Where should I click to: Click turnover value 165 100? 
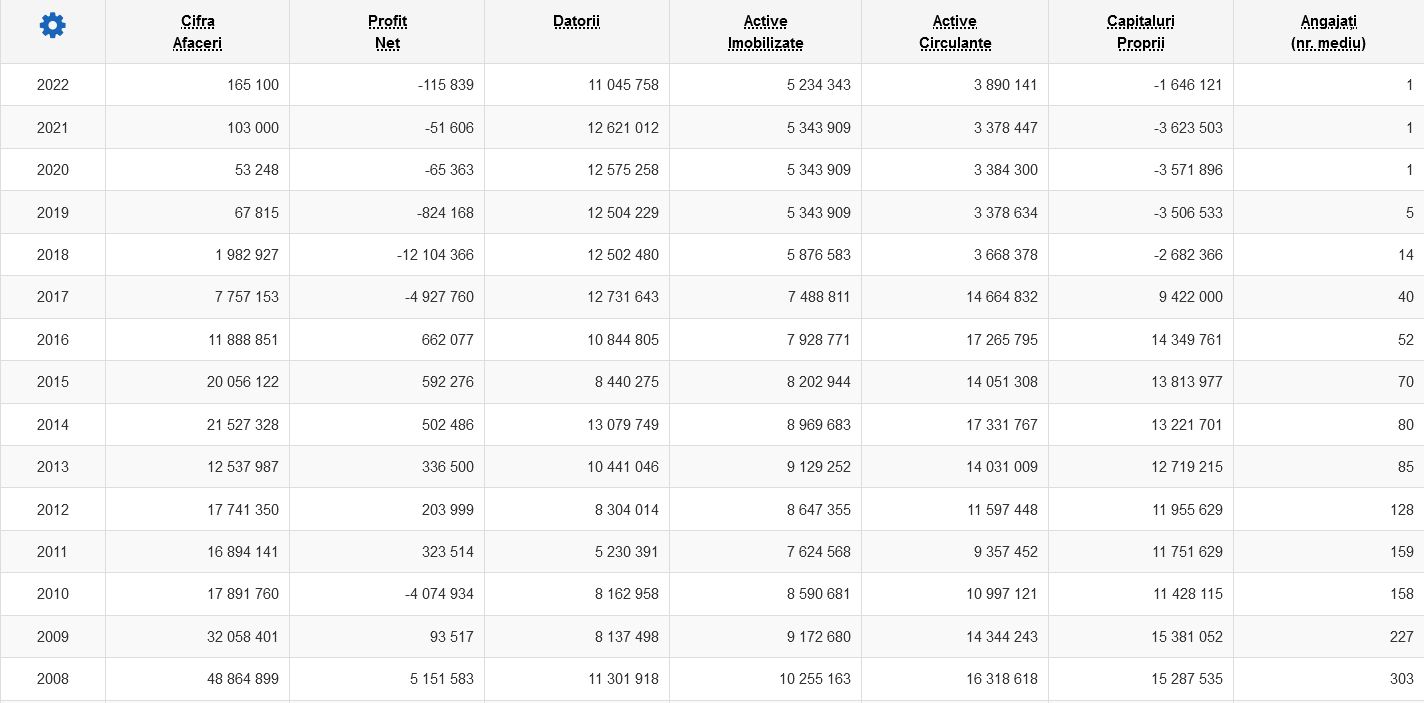click(253, 85)
